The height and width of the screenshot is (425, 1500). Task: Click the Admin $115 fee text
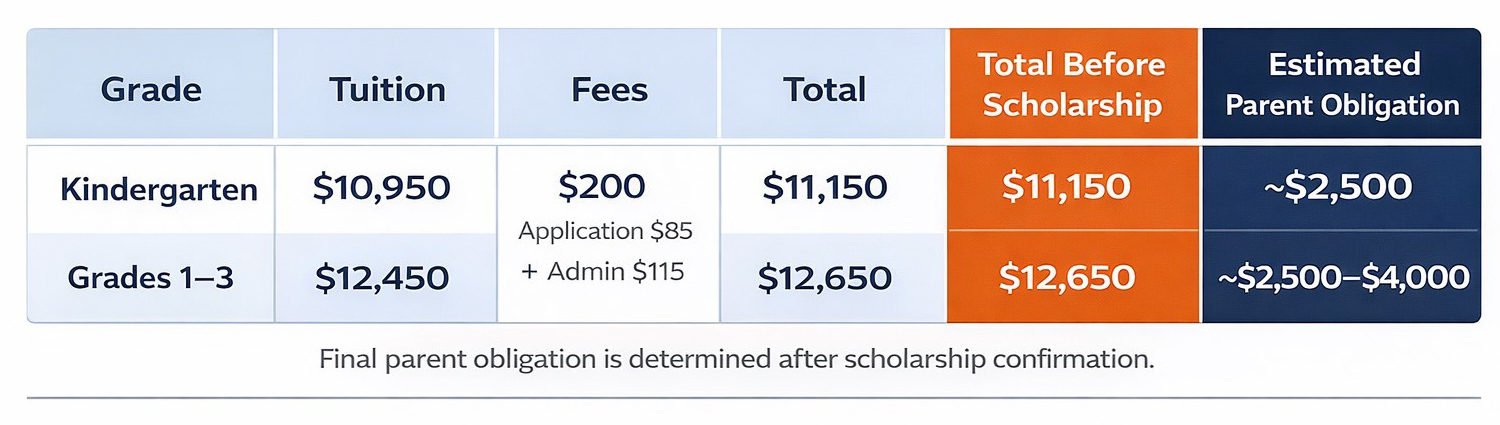tap(603, 270)
